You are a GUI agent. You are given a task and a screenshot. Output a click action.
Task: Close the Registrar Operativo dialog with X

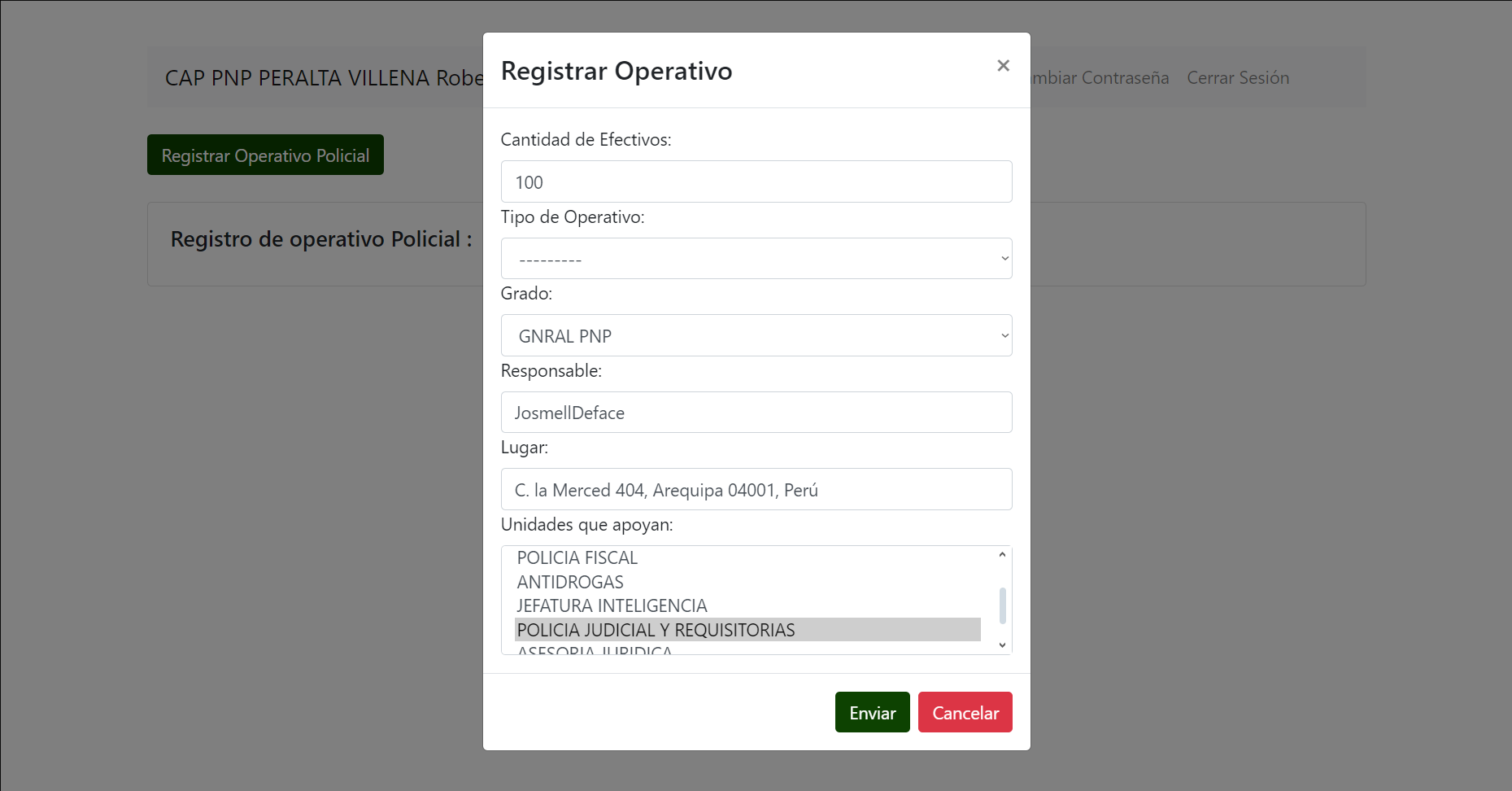pyautogui.click(x=1003, y=66)
